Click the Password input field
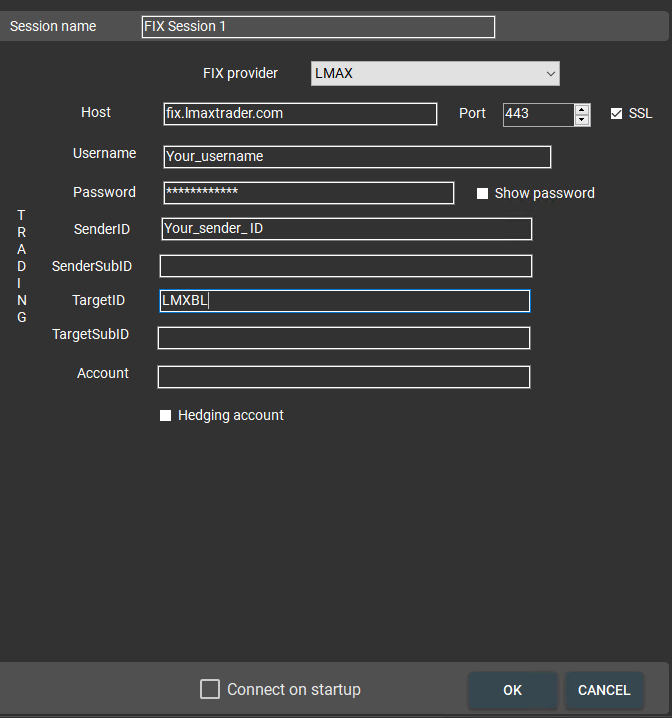This screenshot has width=672, height=718. (x=308, y=193)
